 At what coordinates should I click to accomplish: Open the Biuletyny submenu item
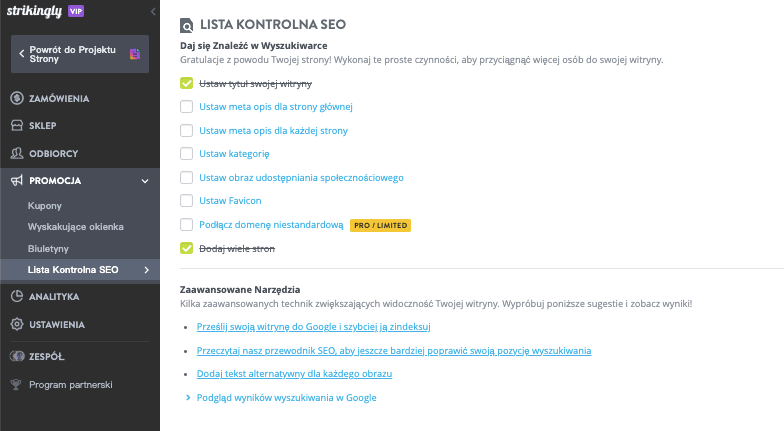[x=48, y=248]
